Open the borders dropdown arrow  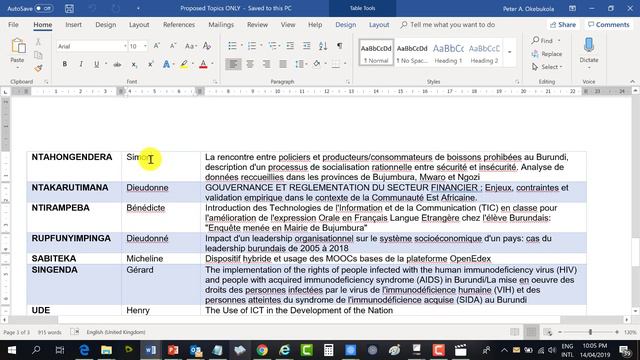tap(345, 64)
